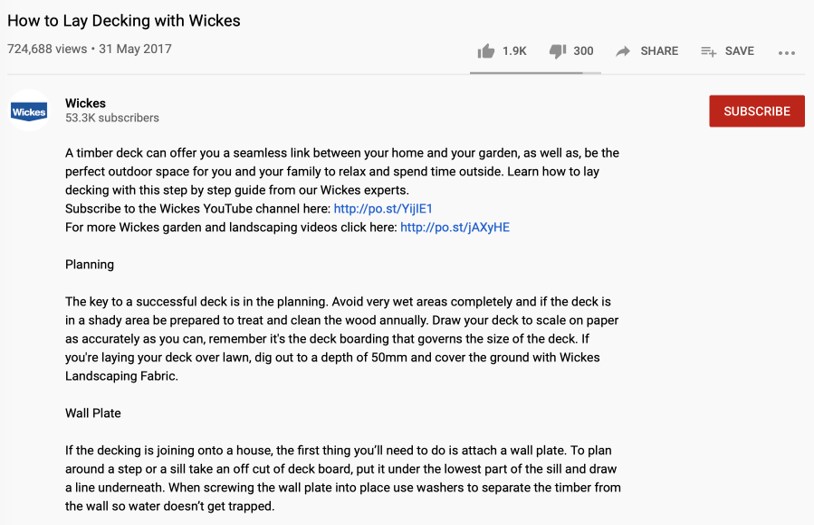Subscribe to the Wickes channel
This screenshot has height=525, width=814.
(x=757, y=111)
